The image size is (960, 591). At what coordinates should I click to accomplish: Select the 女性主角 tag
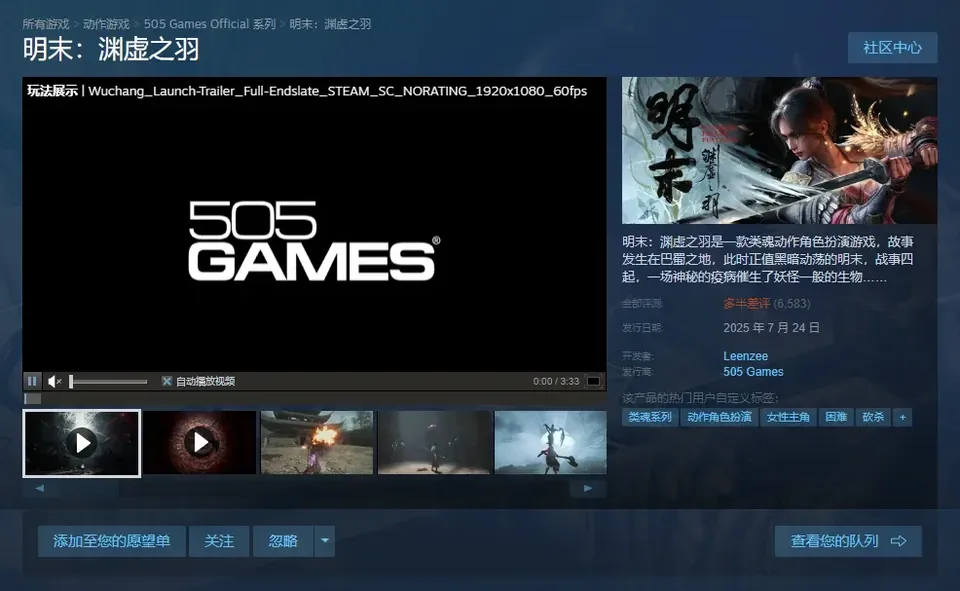[x=788, y=417]
